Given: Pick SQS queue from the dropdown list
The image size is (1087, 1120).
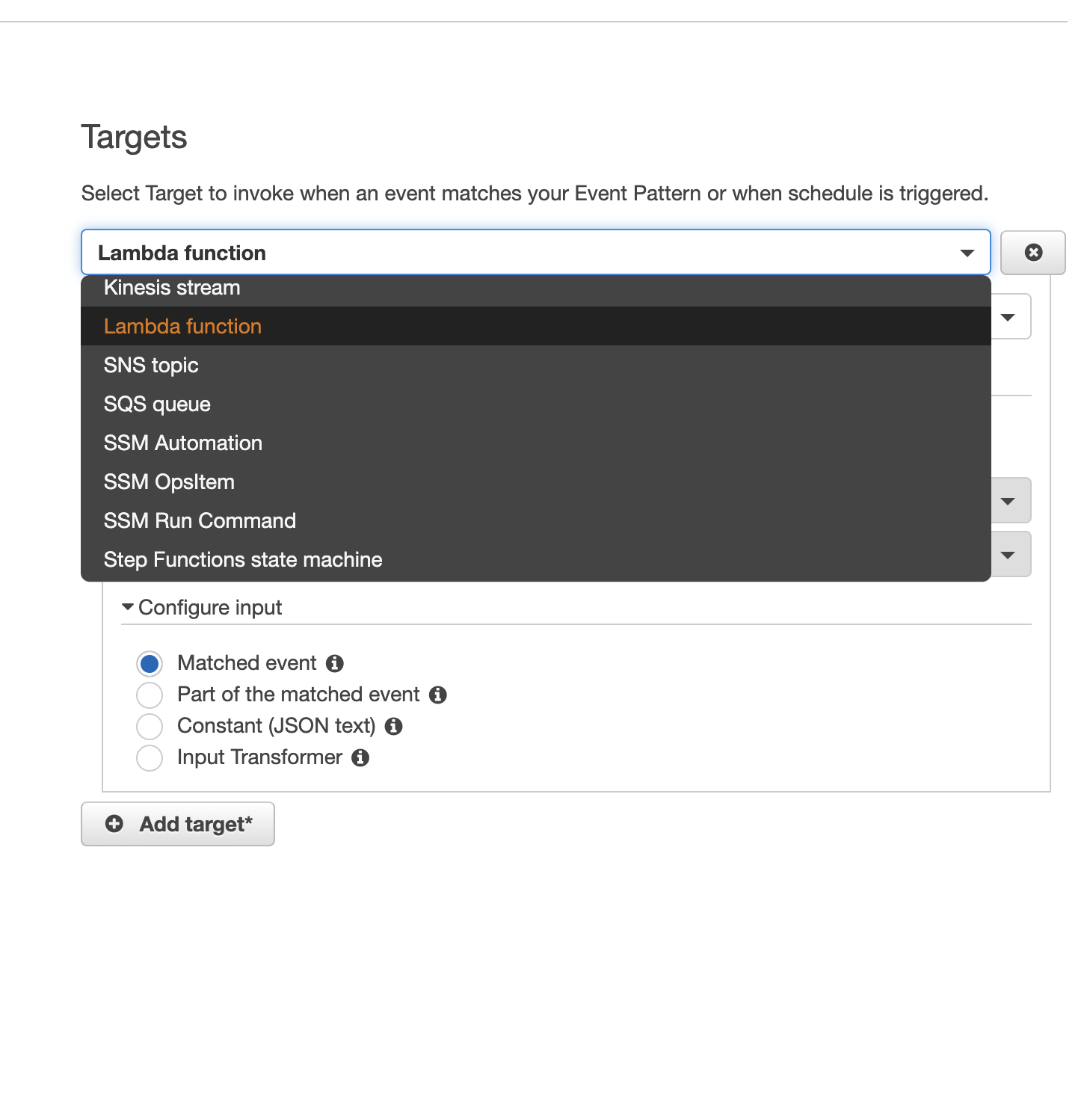Looking at the screenshot, I should (x=157, y=404).
